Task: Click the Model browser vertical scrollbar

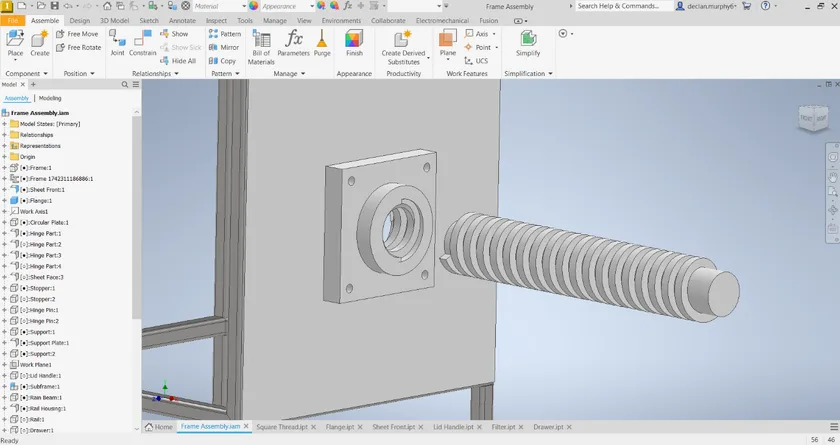Action: pos(137,217)
